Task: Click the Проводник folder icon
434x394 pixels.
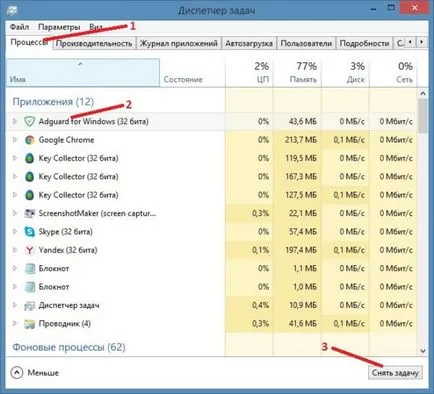Action: (29, 324)
